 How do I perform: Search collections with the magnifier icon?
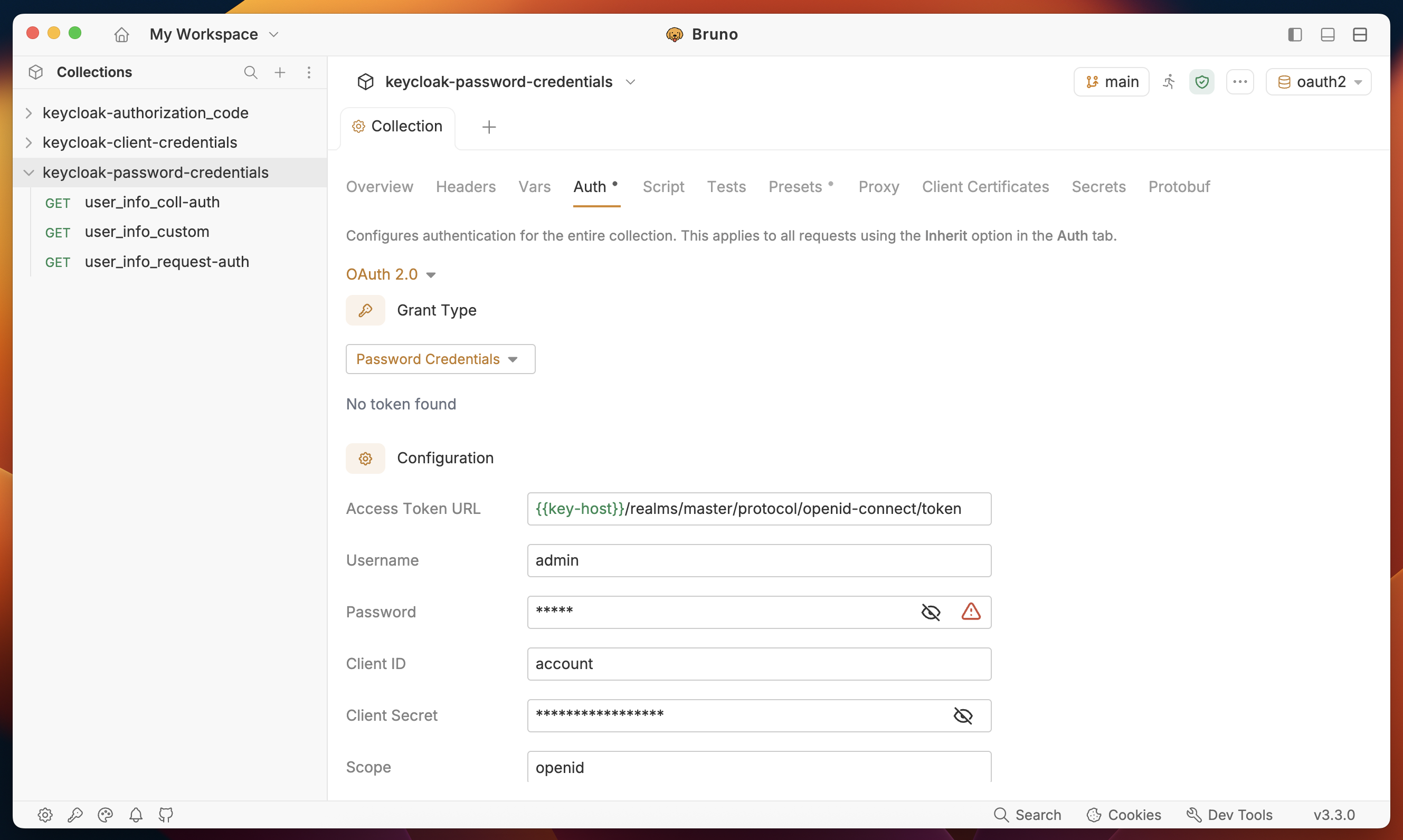pyautogui.click(x=250, y=72)
